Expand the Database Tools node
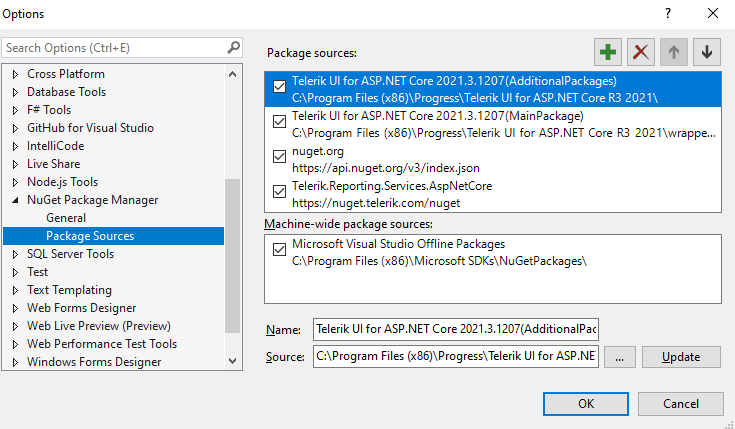Viewport: 735px width, 429px height. (x=15, y=92)
